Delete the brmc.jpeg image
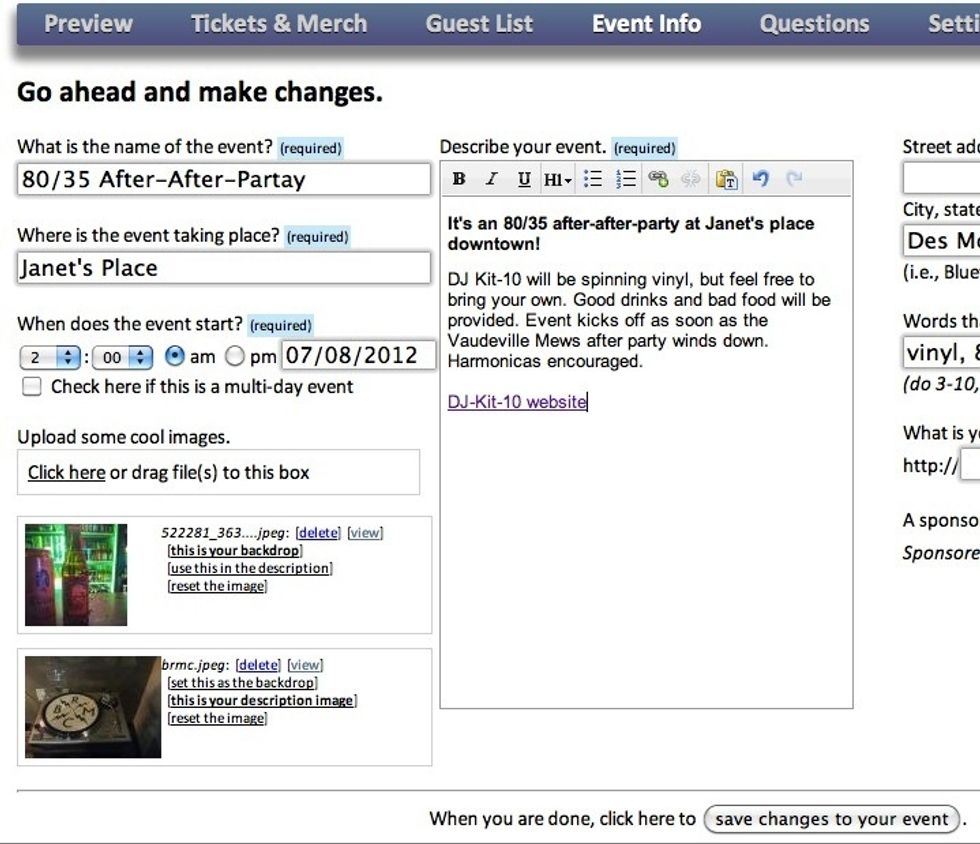This screenshot has height=844, width=980. (258, 665)
